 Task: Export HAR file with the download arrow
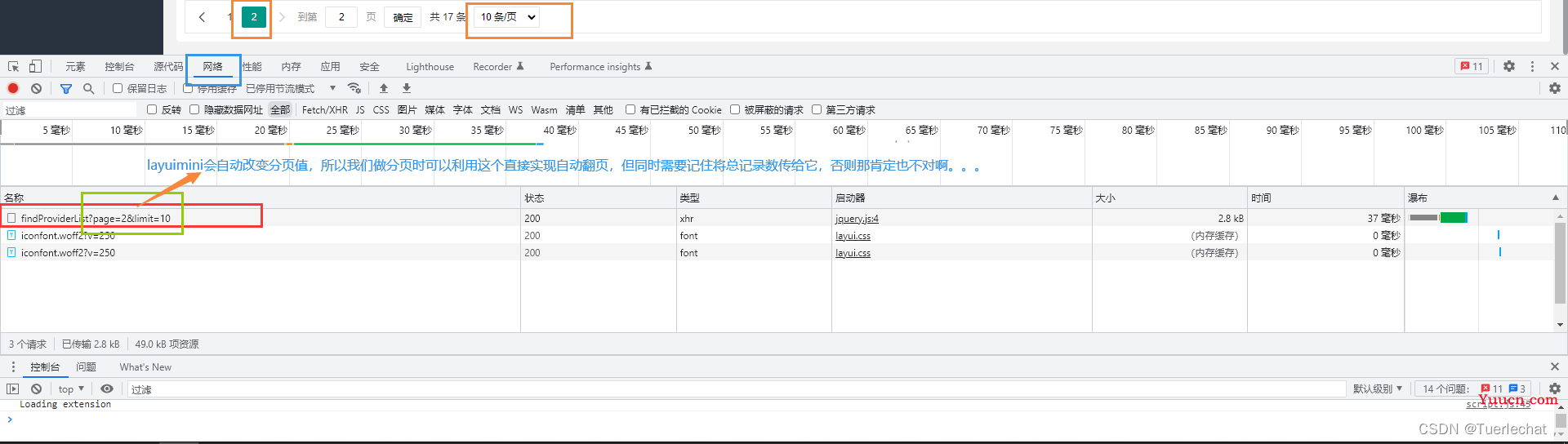(x=407, y=88)
